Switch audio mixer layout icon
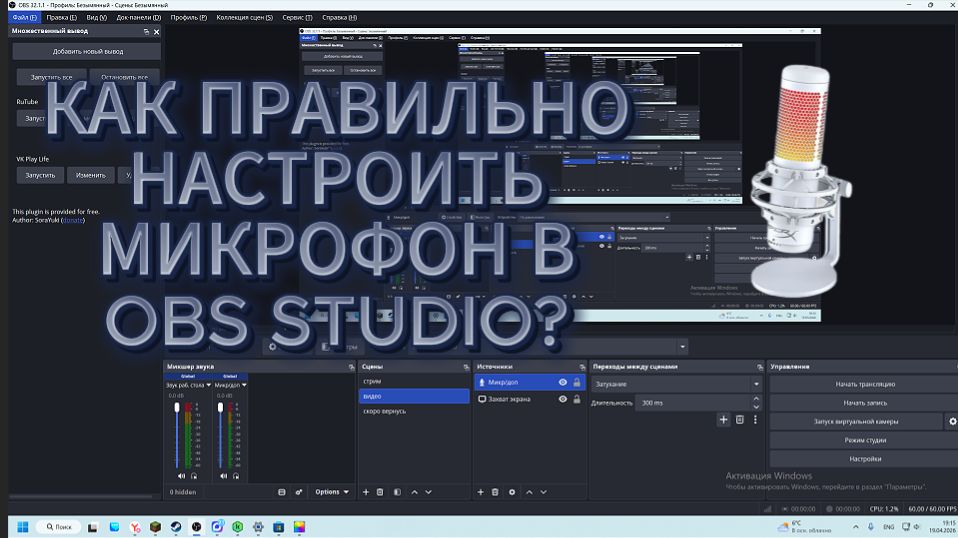This screenshot has width=958, height=538. (x=282, y=492)
